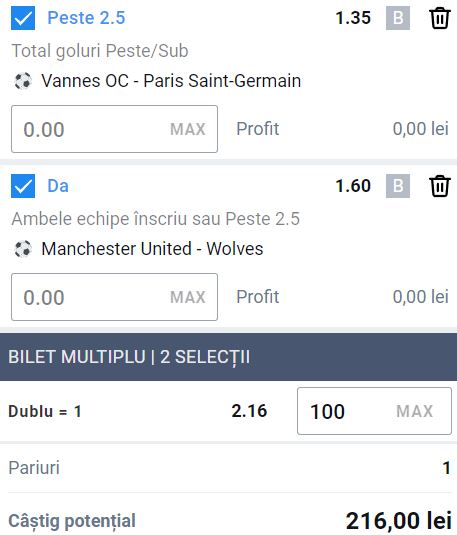Delete the Peste 2.5 selection with trash icon

coord(440,18)
